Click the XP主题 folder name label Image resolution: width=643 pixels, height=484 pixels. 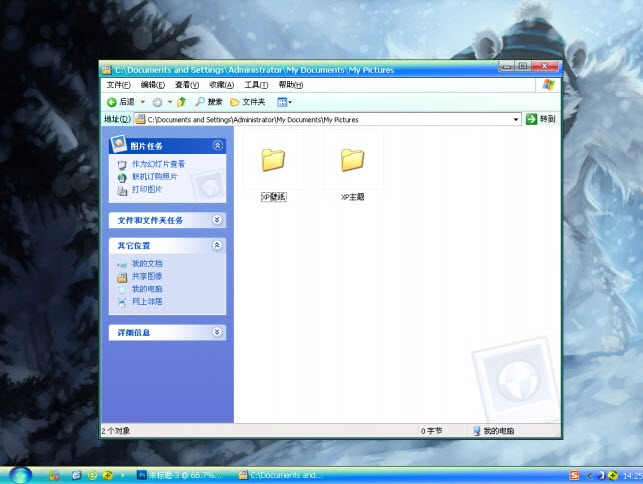click(353, 197)
